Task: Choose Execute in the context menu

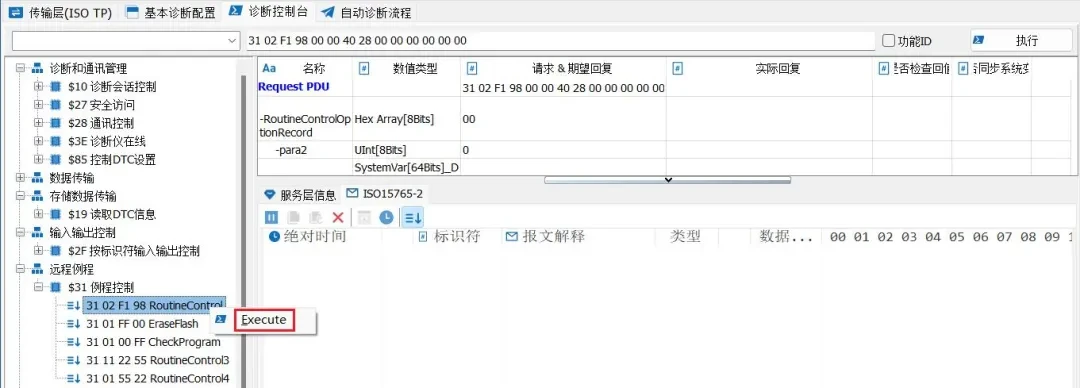Action: click(264, 320)
